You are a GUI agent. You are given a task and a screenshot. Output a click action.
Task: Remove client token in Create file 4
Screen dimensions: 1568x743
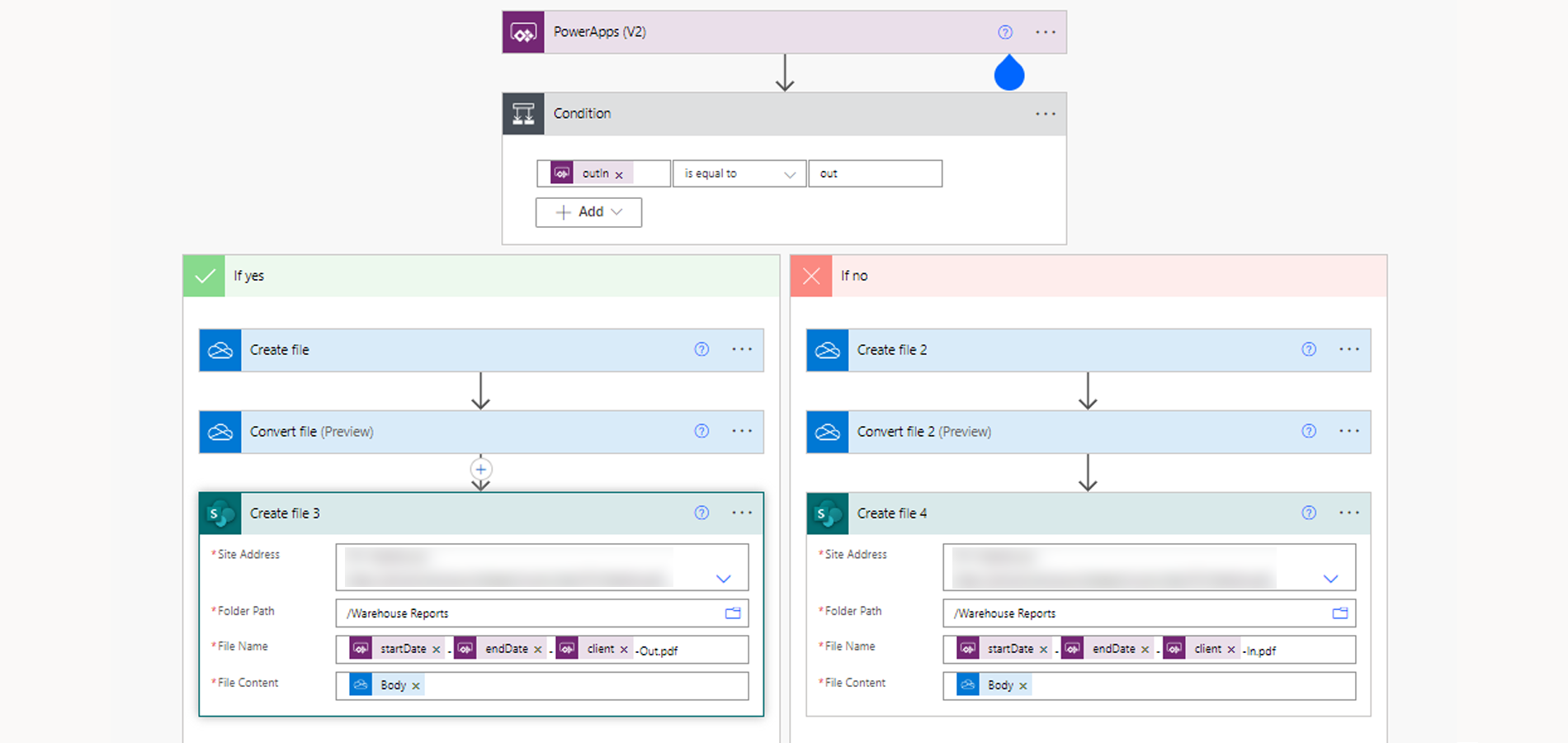(x=1231, y=650)
